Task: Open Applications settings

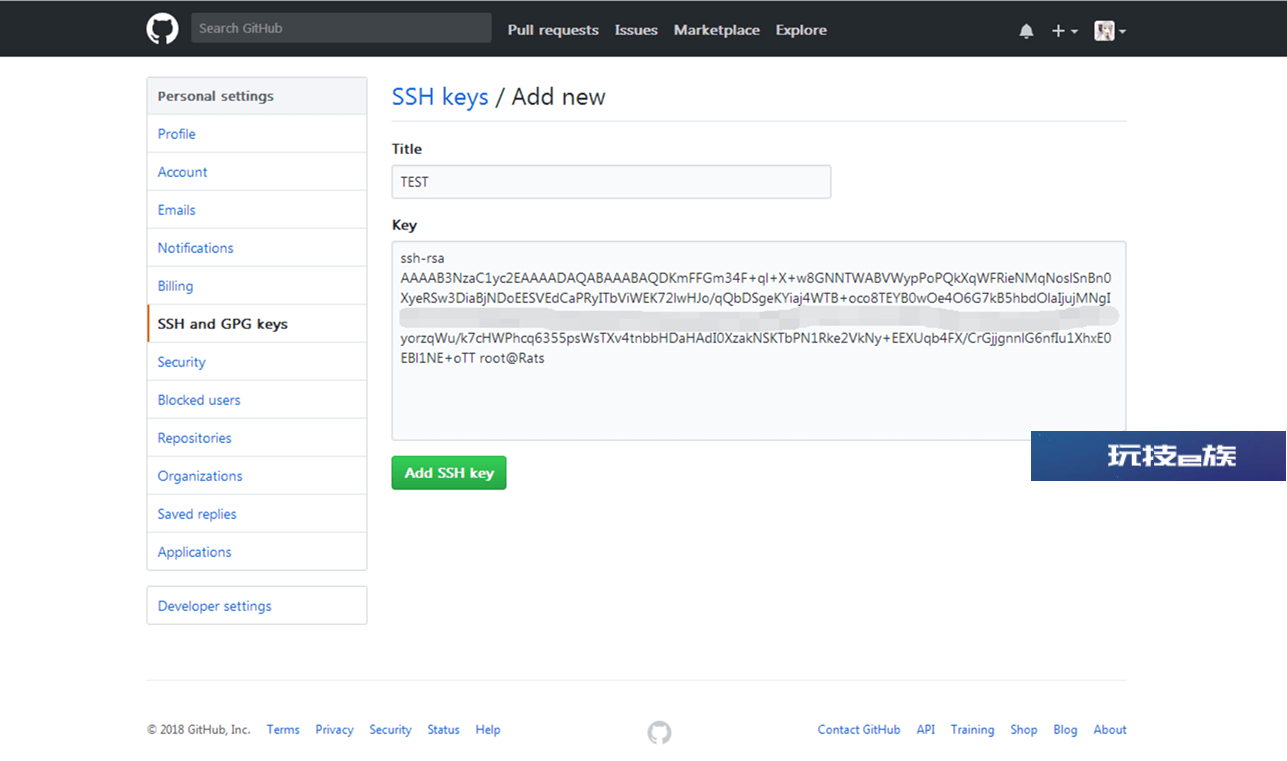Action: [257, 552]
